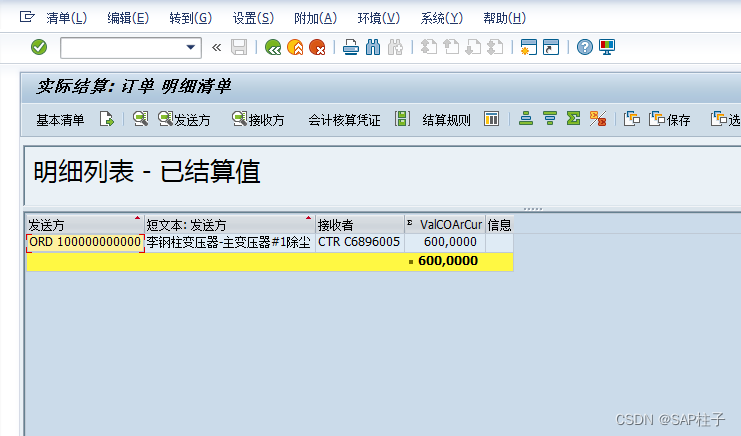Viewport: 741px width, 436px height.
Task: Click the 基本清单 button
Action: tap(60, 120)
